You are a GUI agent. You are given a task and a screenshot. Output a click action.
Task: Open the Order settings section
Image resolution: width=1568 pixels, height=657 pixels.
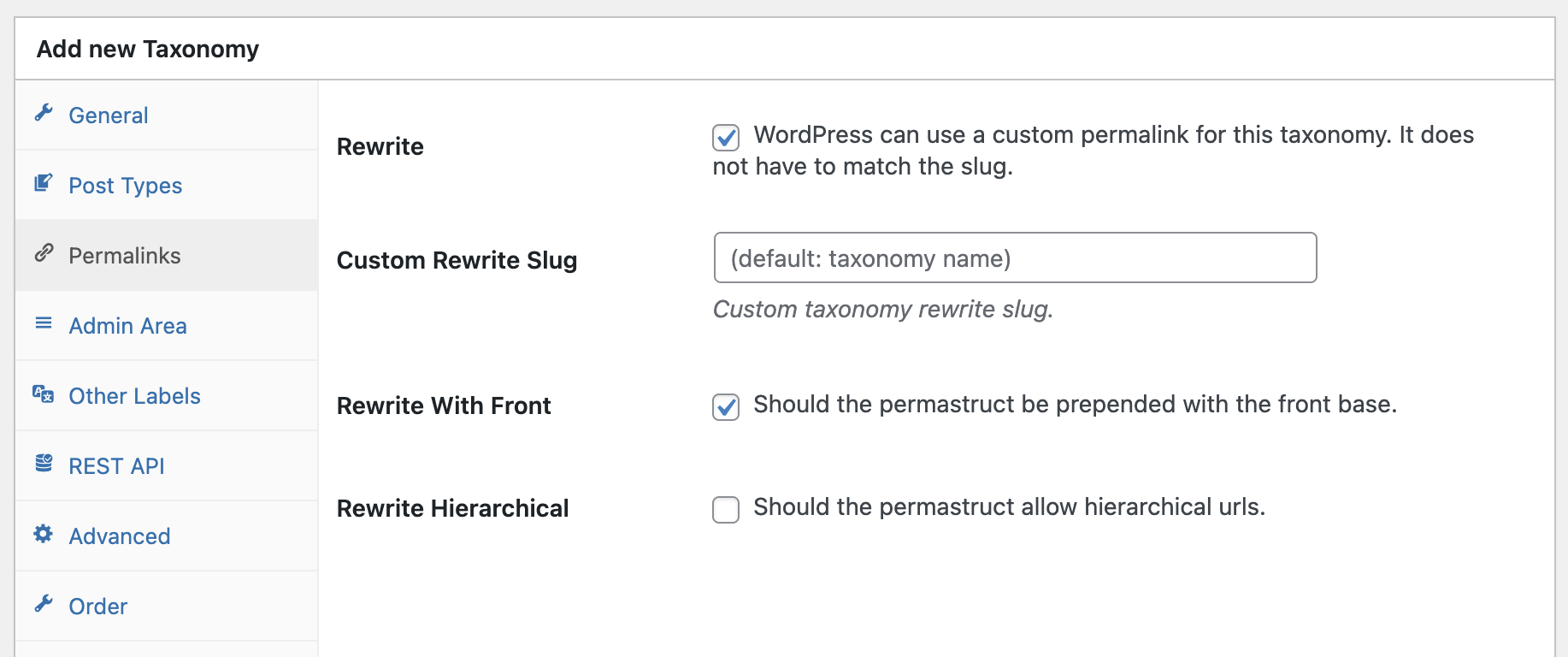click(97, 606)
